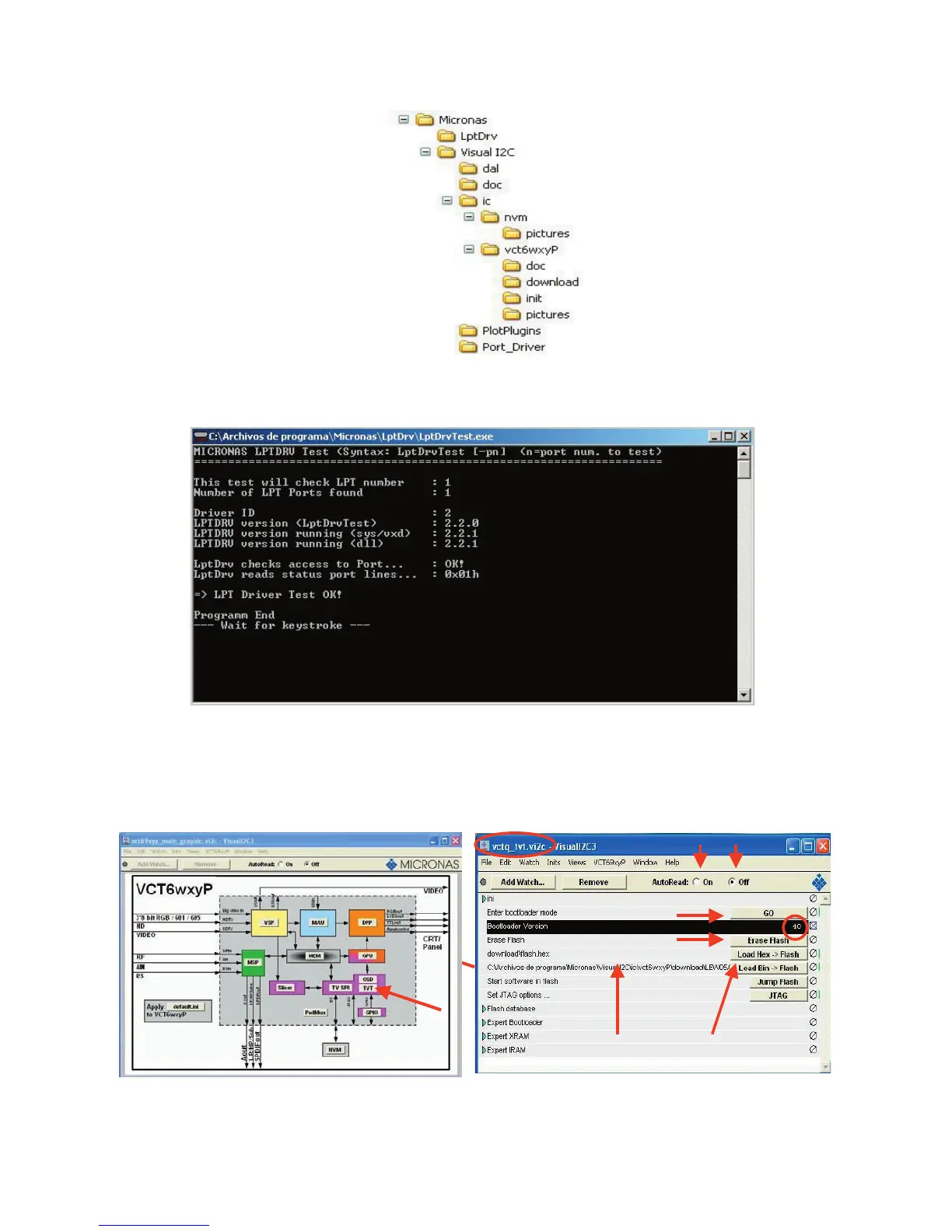952x1232 pixels.
Task: Click the gray status dot beside Add Watch in vctq_tvt window
Action: click(x=484, y=882)
